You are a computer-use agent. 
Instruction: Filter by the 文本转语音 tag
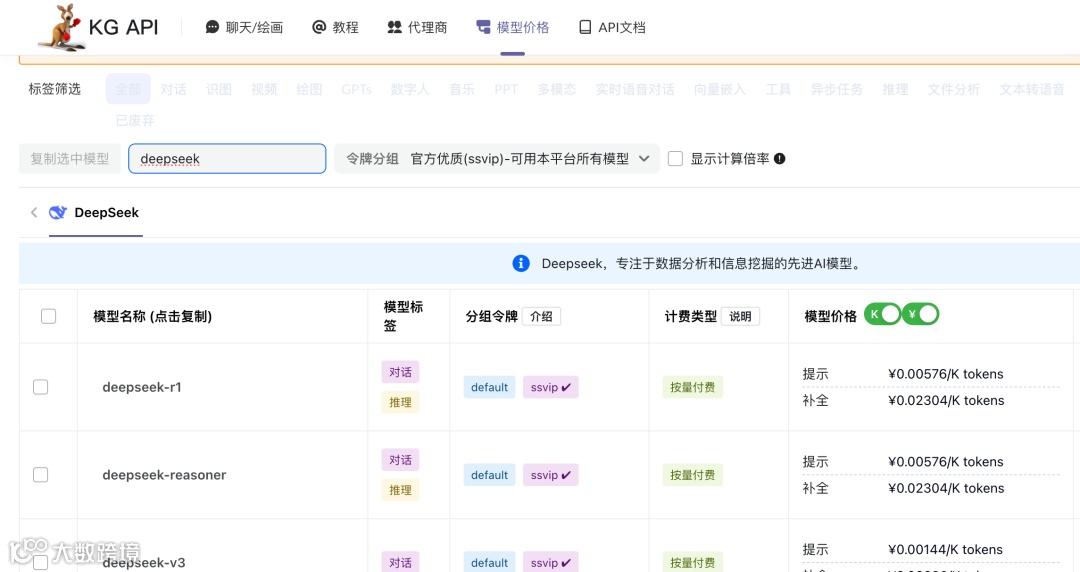(x=1032, y=89)
